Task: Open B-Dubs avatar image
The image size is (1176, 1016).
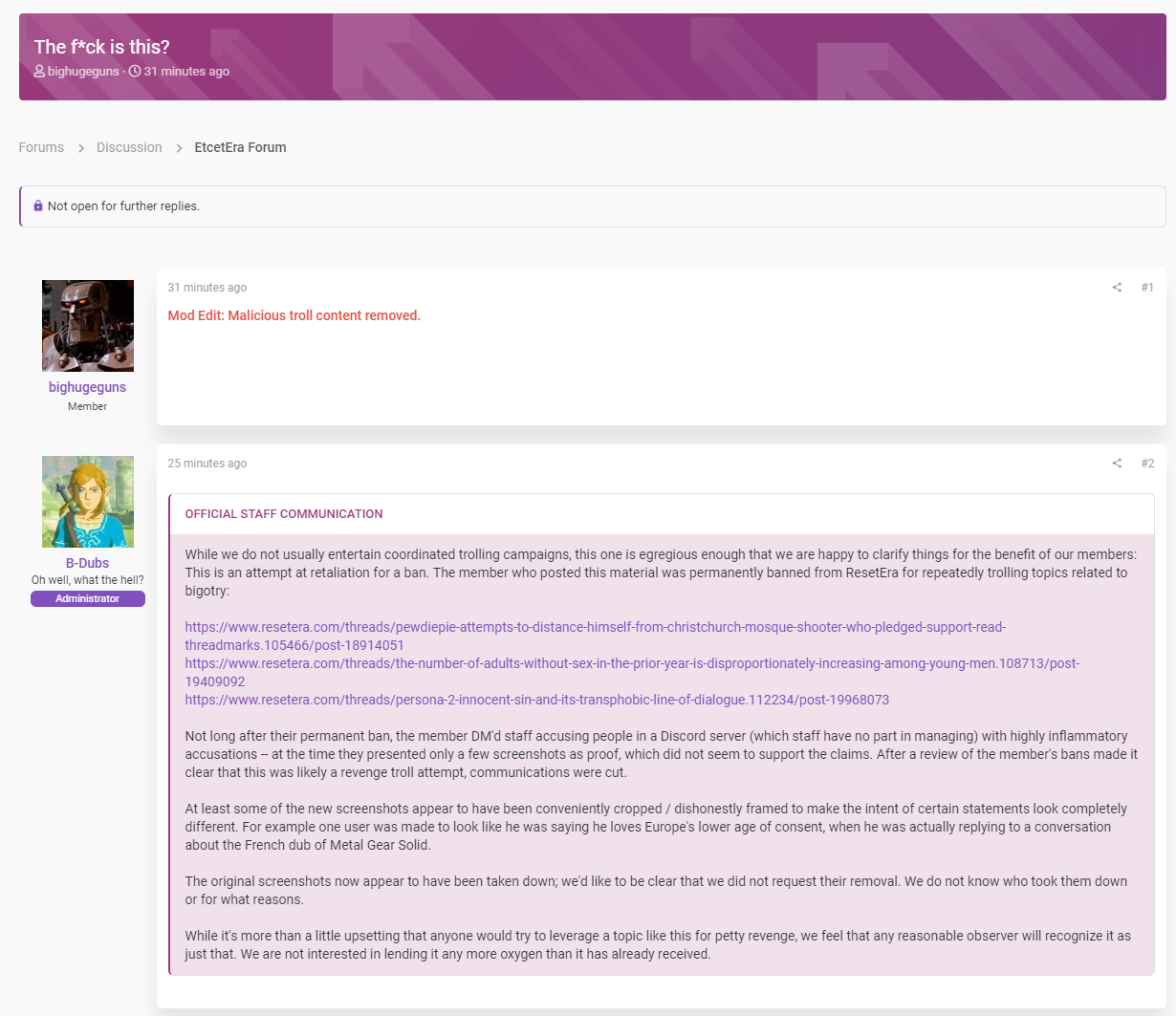Action: tap(88, 502)
